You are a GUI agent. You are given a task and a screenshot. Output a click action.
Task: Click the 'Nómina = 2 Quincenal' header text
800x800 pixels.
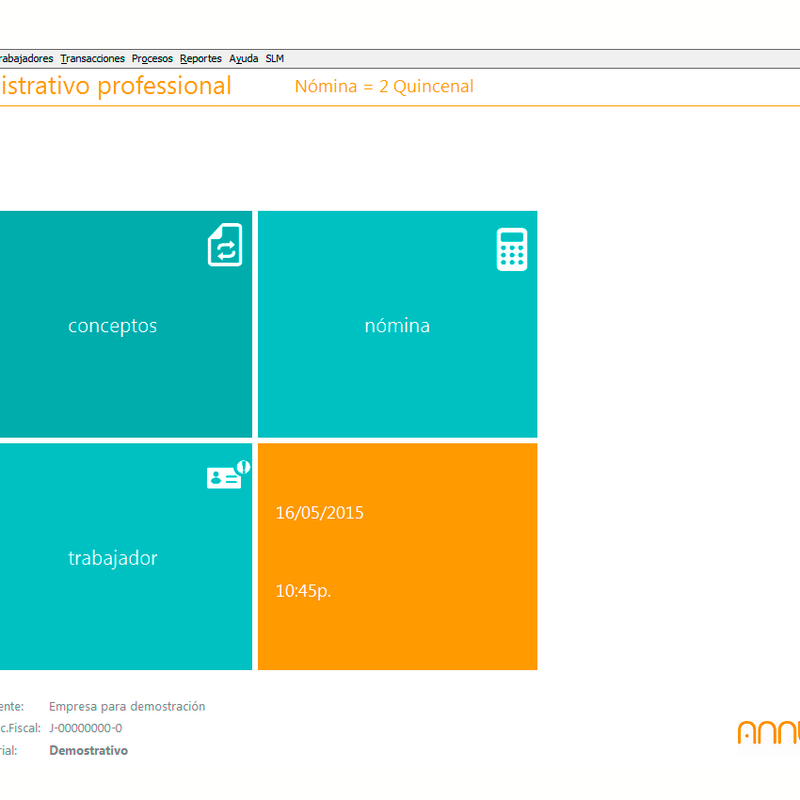point(384,86)
